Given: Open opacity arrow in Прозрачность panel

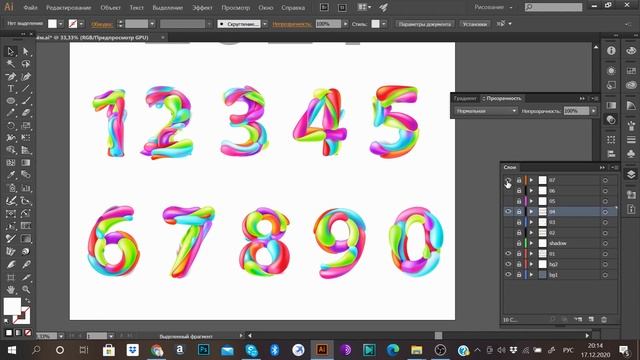Looking at the screenshot, I should (593, 111).
